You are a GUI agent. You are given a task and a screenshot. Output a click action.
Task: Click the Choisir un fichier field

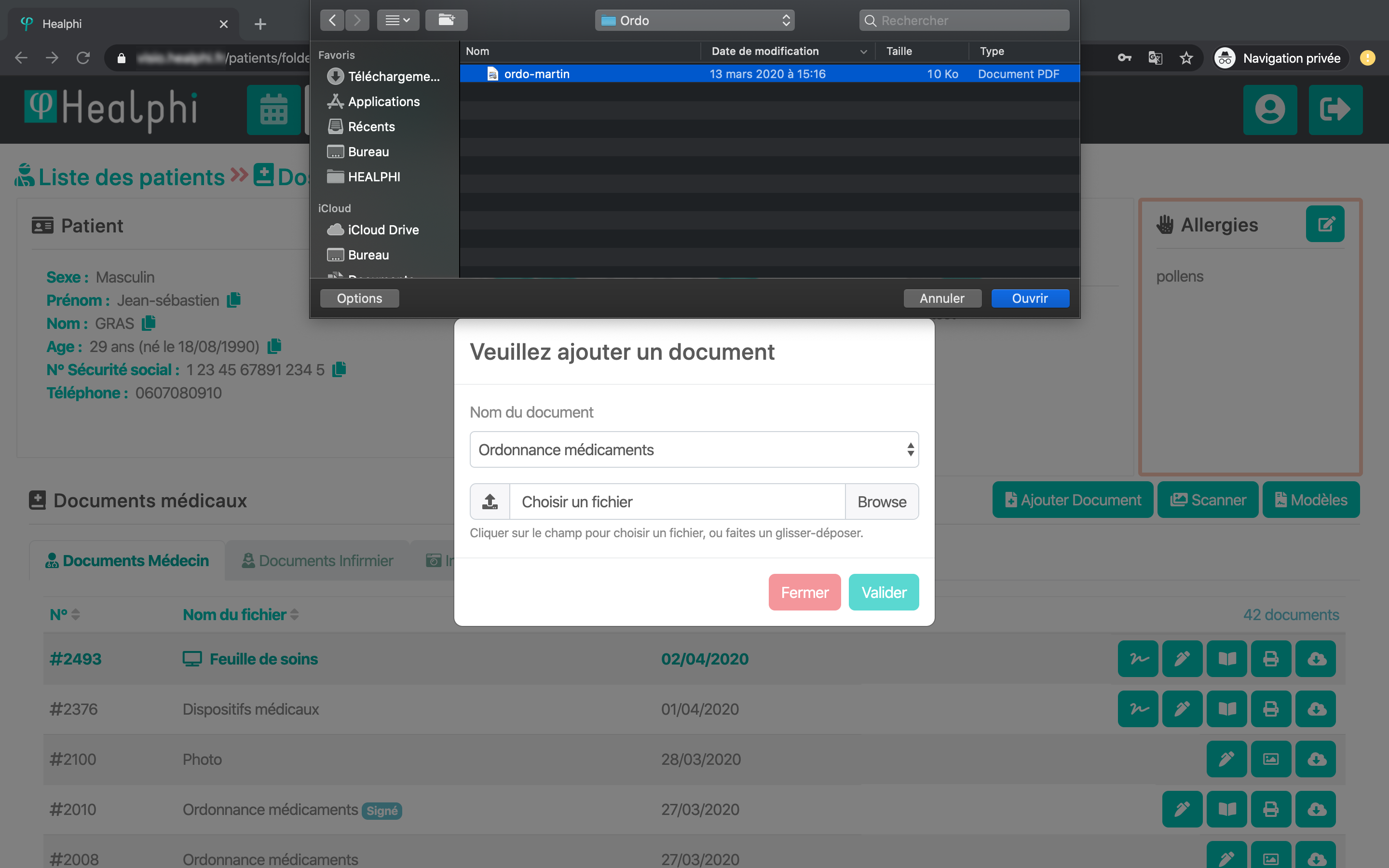click(677, 501)
